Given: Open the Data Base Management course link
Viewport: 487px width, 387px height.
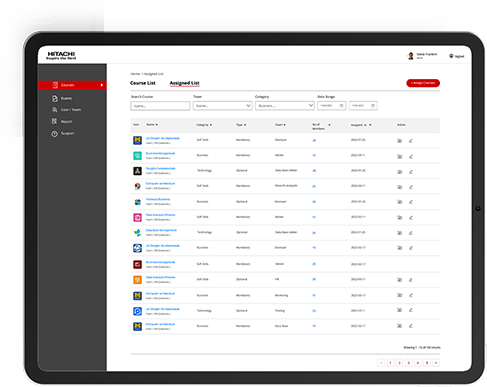Looking at the screenshot, I should click(161, 230).
